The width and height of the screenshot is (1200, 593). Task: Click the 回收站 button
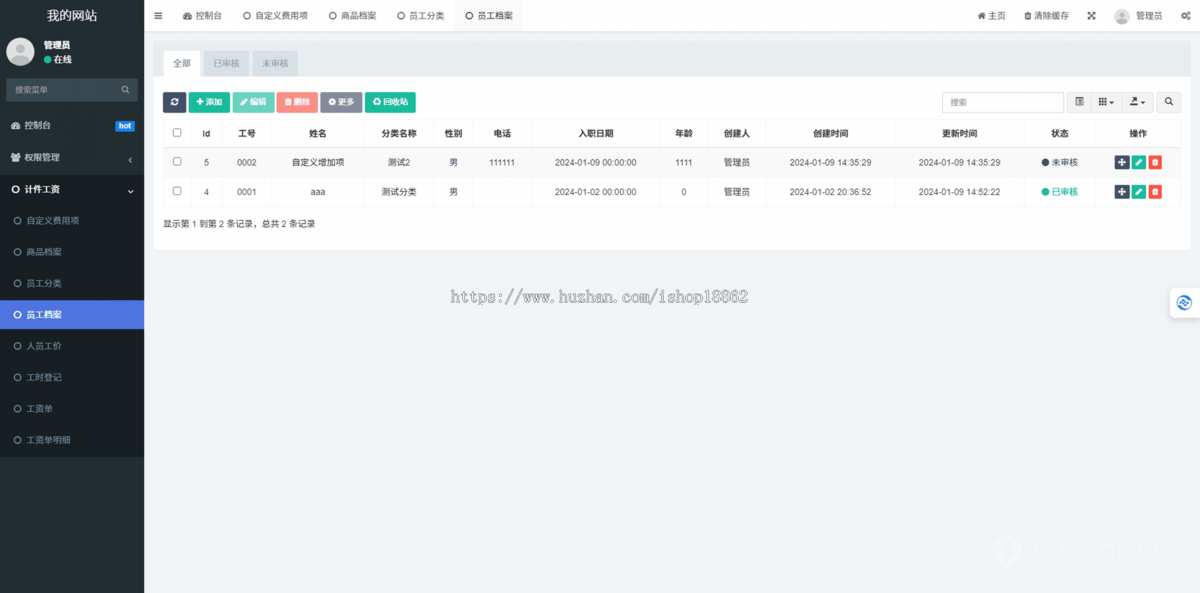pos(390,102)
